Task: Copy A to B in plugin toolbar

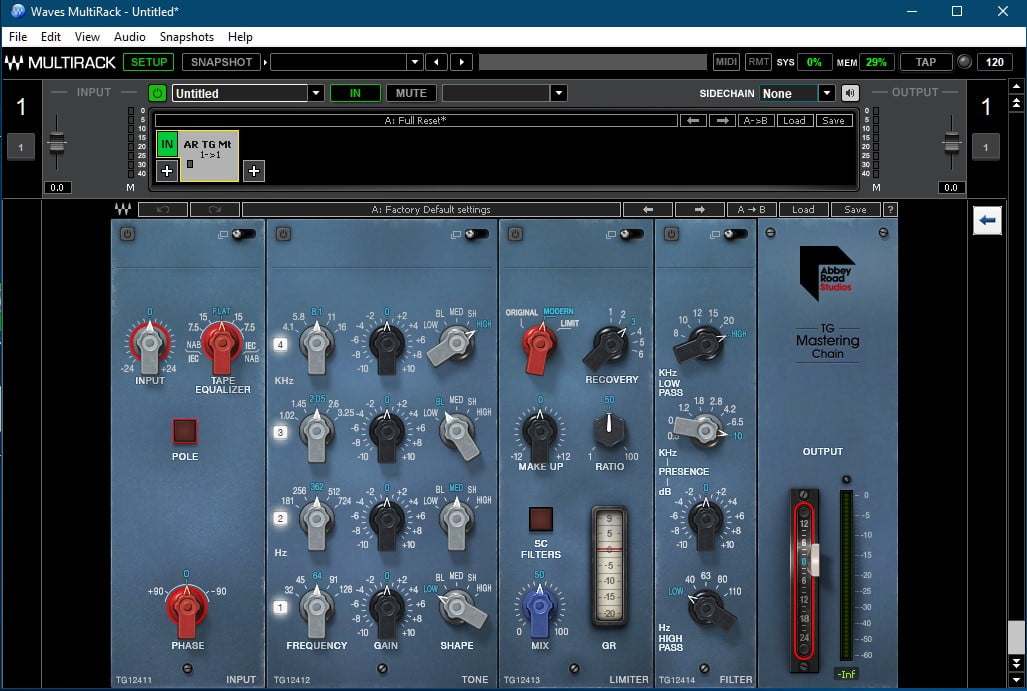Action: pos(751,210)
